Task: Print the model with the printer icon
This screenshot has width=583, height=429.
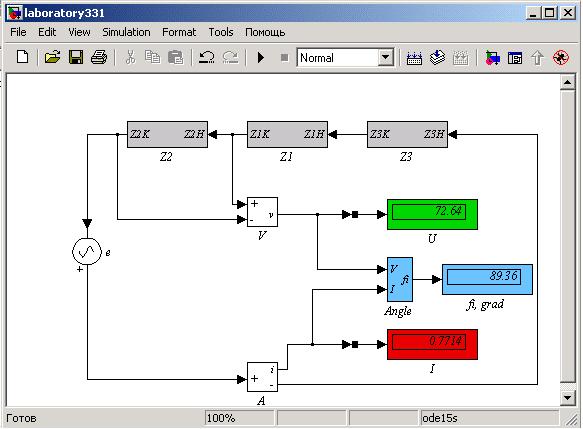Action: 99,58
